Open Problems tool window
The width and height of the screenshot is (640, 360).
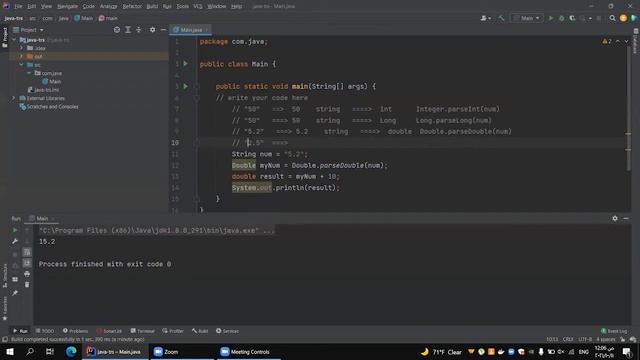(76, 331)
